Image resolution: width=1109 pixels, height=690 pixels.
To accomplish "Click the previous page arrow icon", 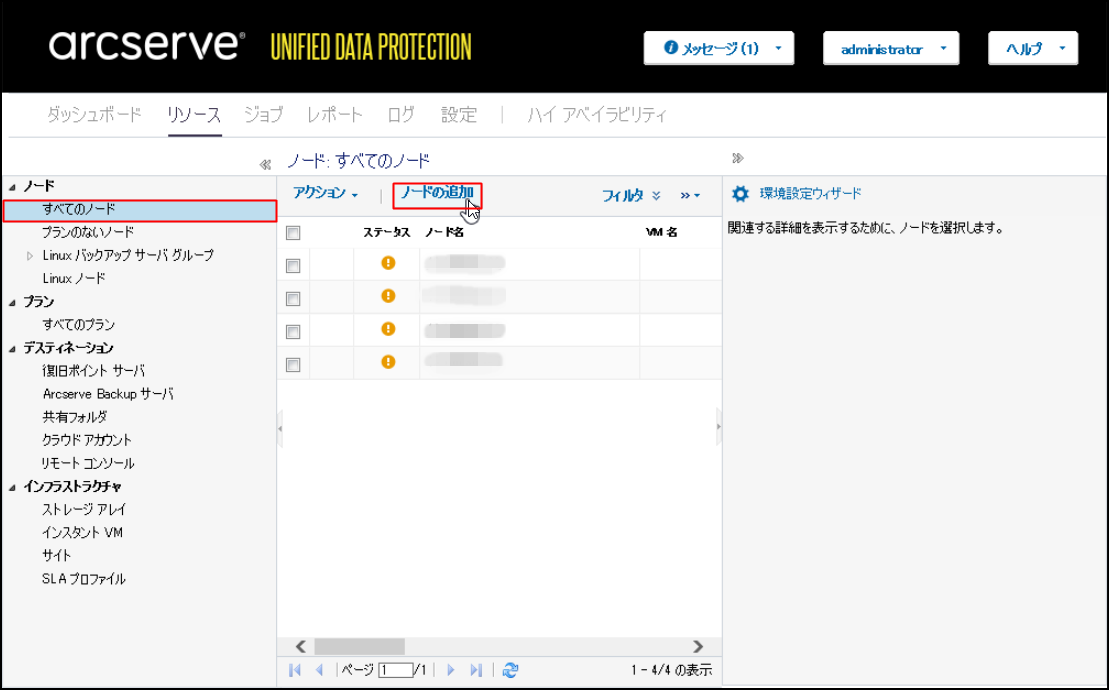I will coord(319,670).
